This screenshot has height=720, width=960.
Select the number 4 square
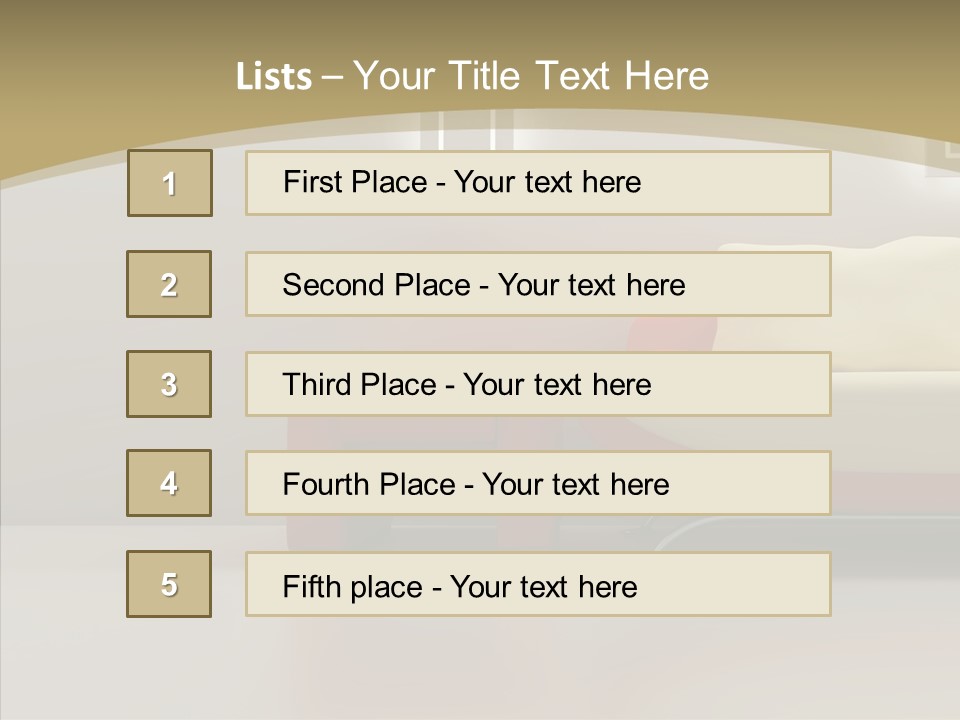pos(169,483)
